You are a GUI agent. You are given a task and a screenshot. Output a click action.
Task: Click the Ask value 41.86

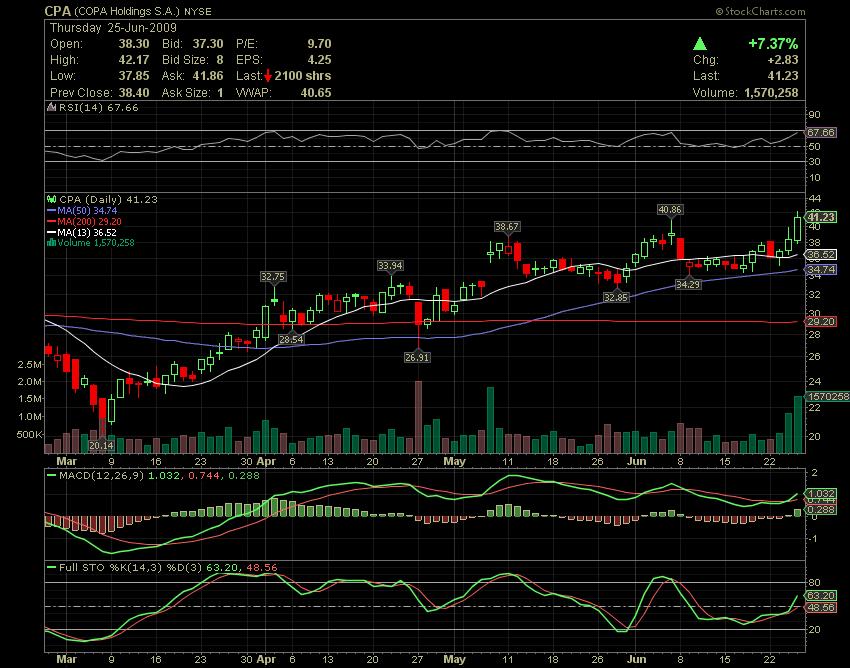pyautogui.click(x=208, y=76)
